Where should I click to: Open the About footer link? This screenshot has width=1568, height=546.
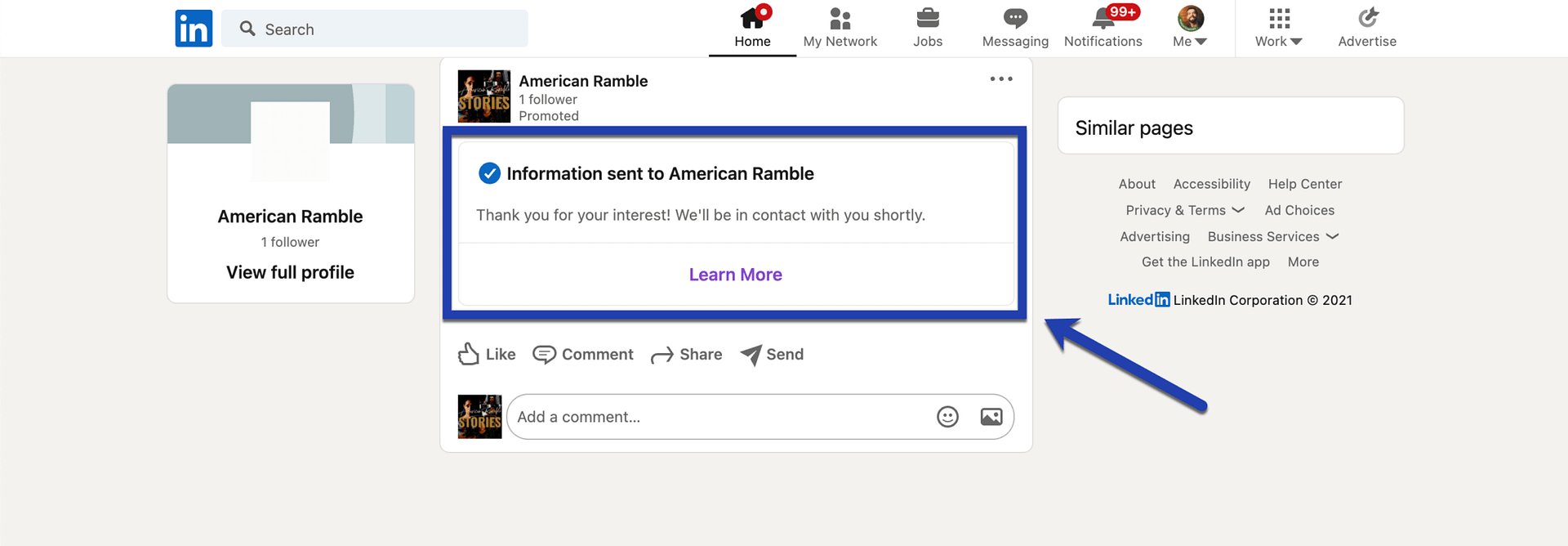(x=1137, y=184)
